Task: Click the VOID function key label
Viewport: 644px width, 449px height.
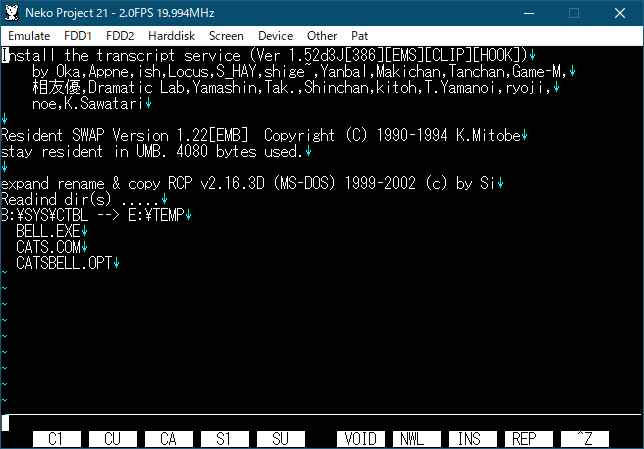Action: click(361, 439)
